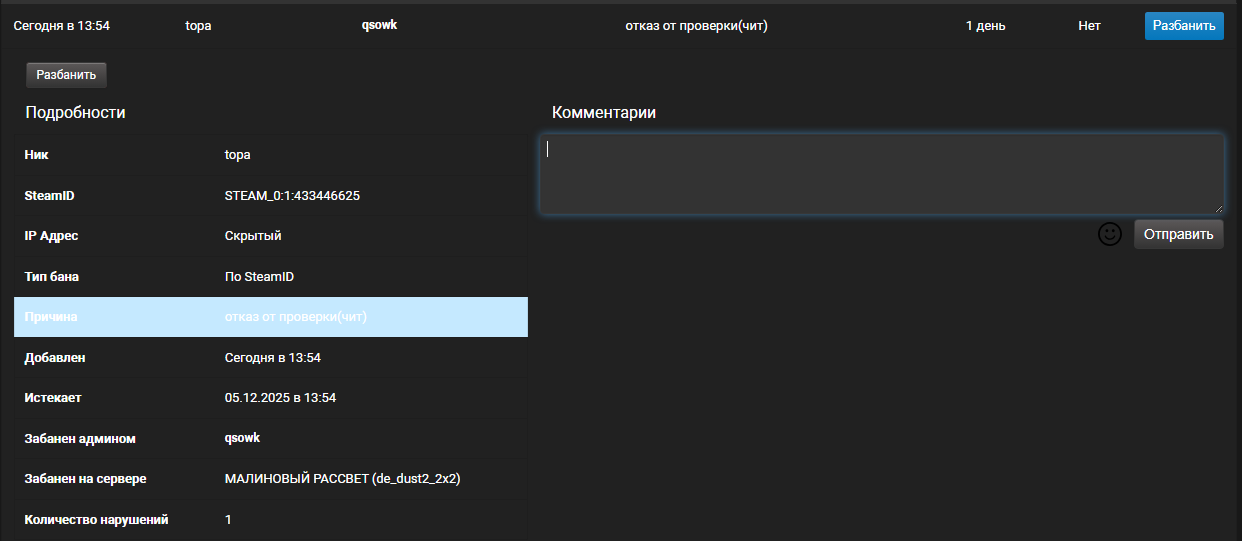Select the STEAM_0:1:433446625 SteamID value

click(292, 196)
